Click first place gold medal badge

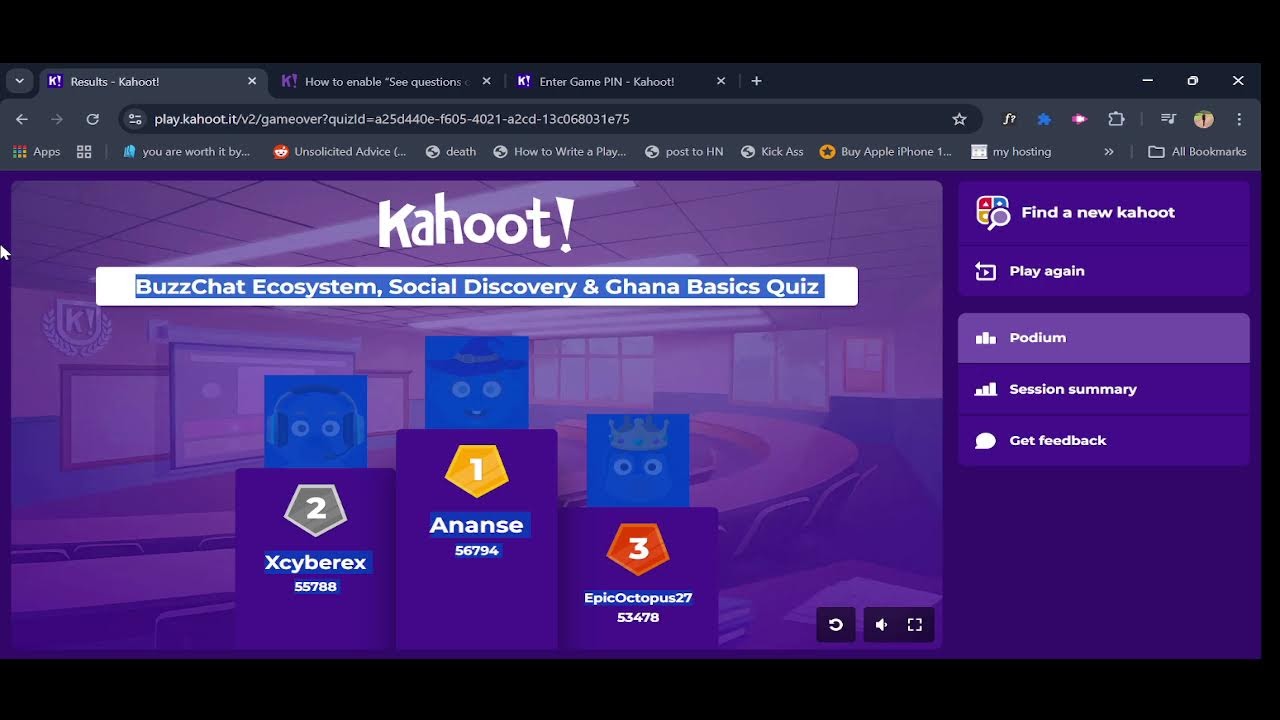(x=477, y=471)
